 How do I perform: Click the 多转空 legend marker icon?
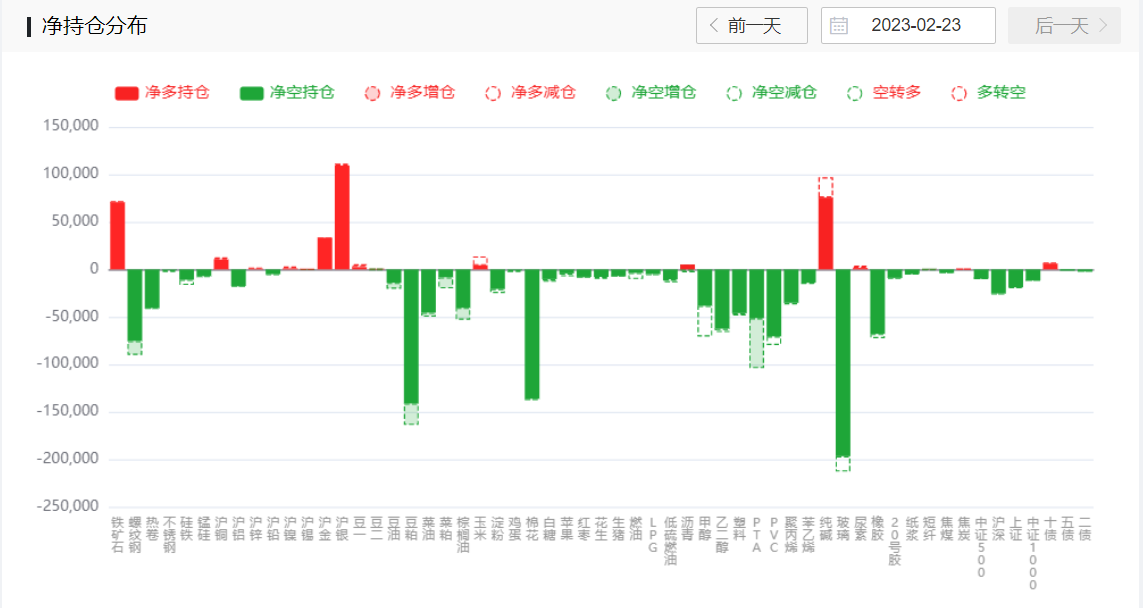[x=960, y=93]
